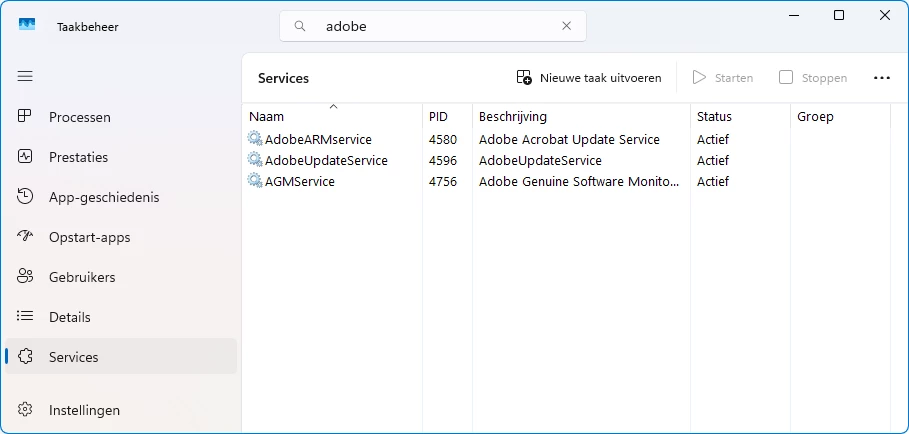Viewport: 909px width, 434px height.
Task: Click PID value 4756
Action: 443,181
